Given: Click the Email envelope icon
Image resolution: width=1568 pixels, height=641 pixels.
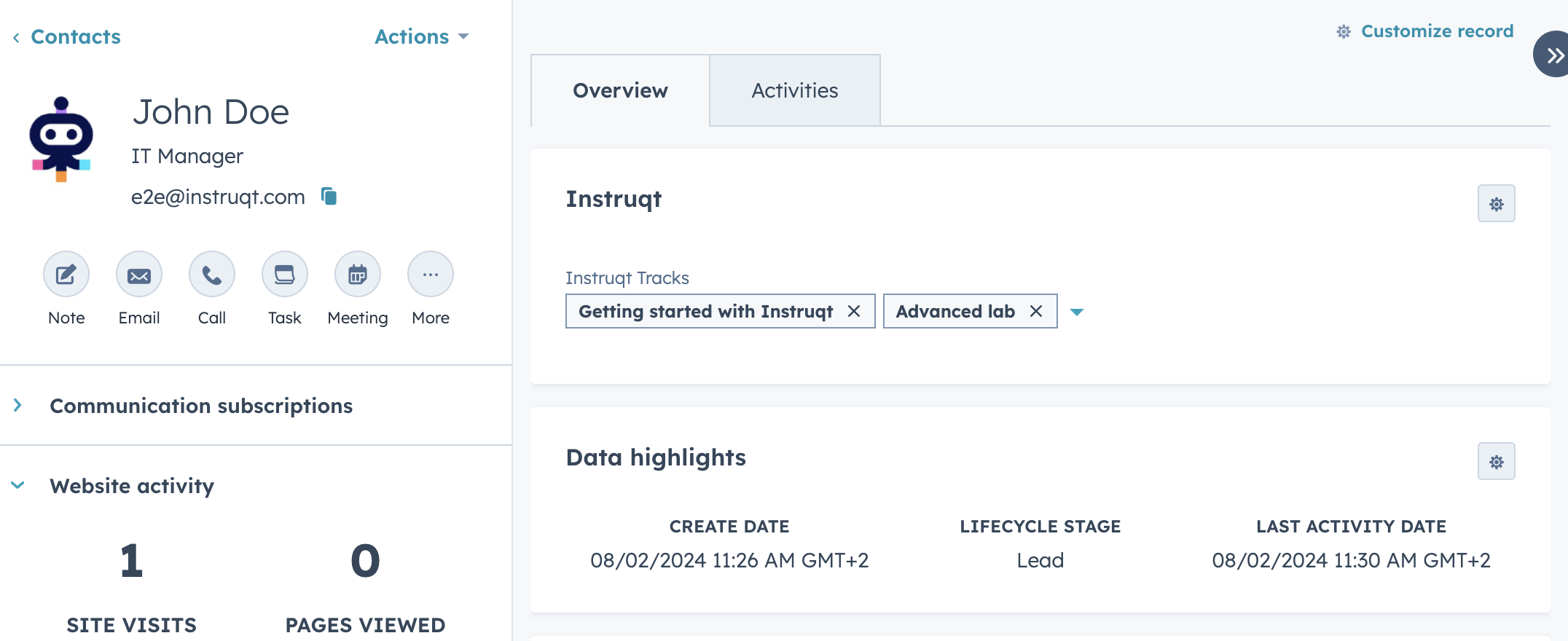Looking at the screenshot, I should pos(139,275).
